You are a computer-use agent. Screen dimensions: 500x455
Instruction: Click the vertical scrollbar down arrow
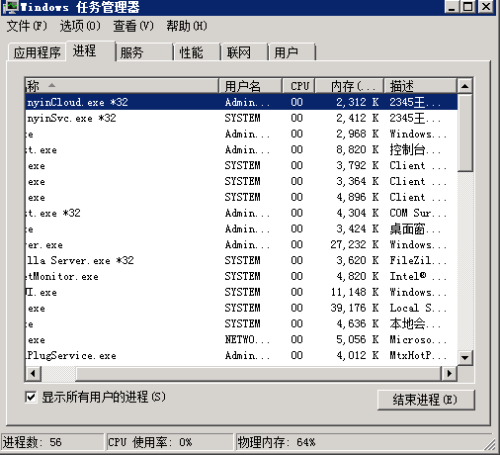(465, 358)
